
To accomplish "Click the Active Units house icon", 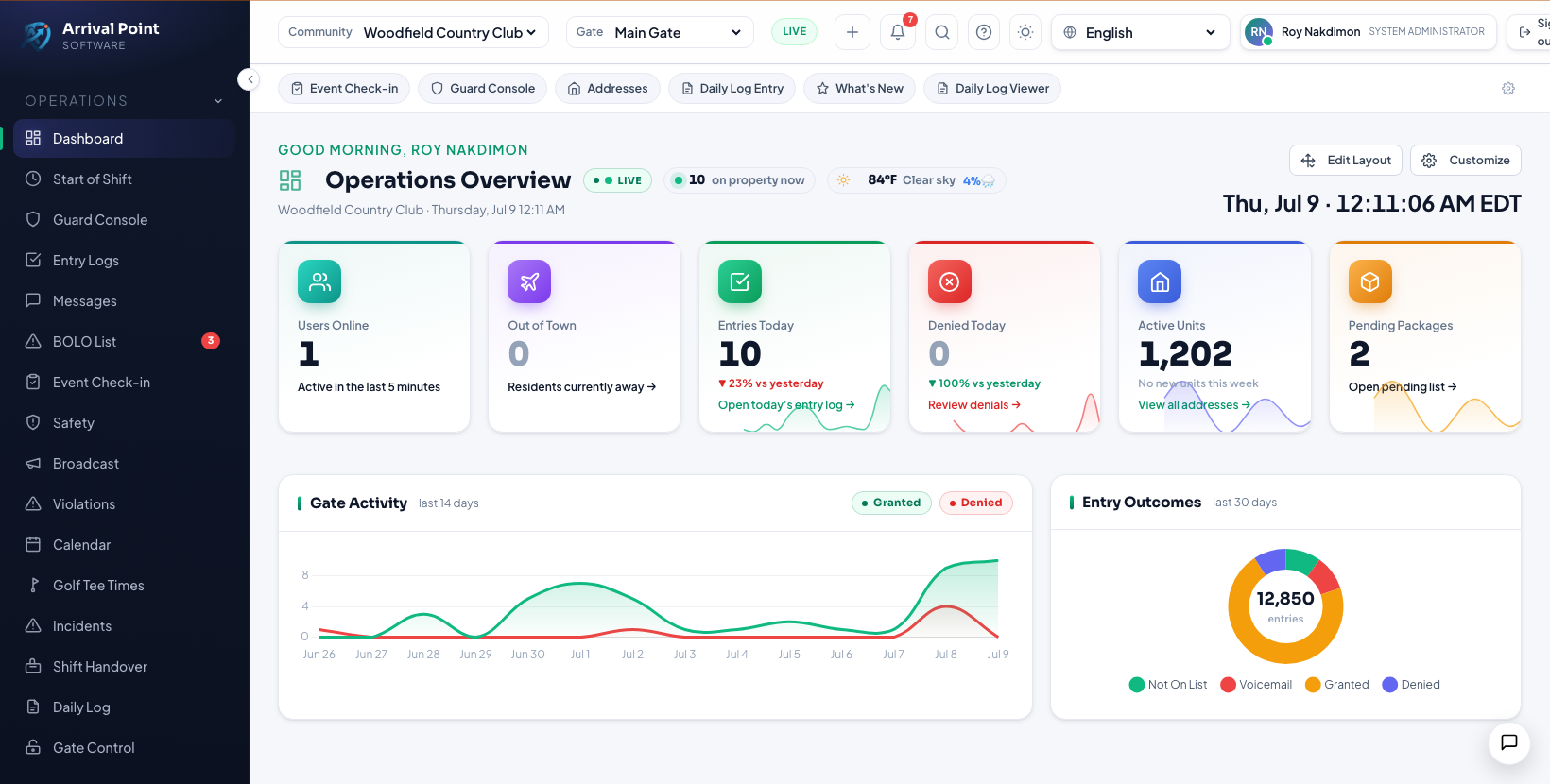I will pyautogui.click(x=1160, y=281).
